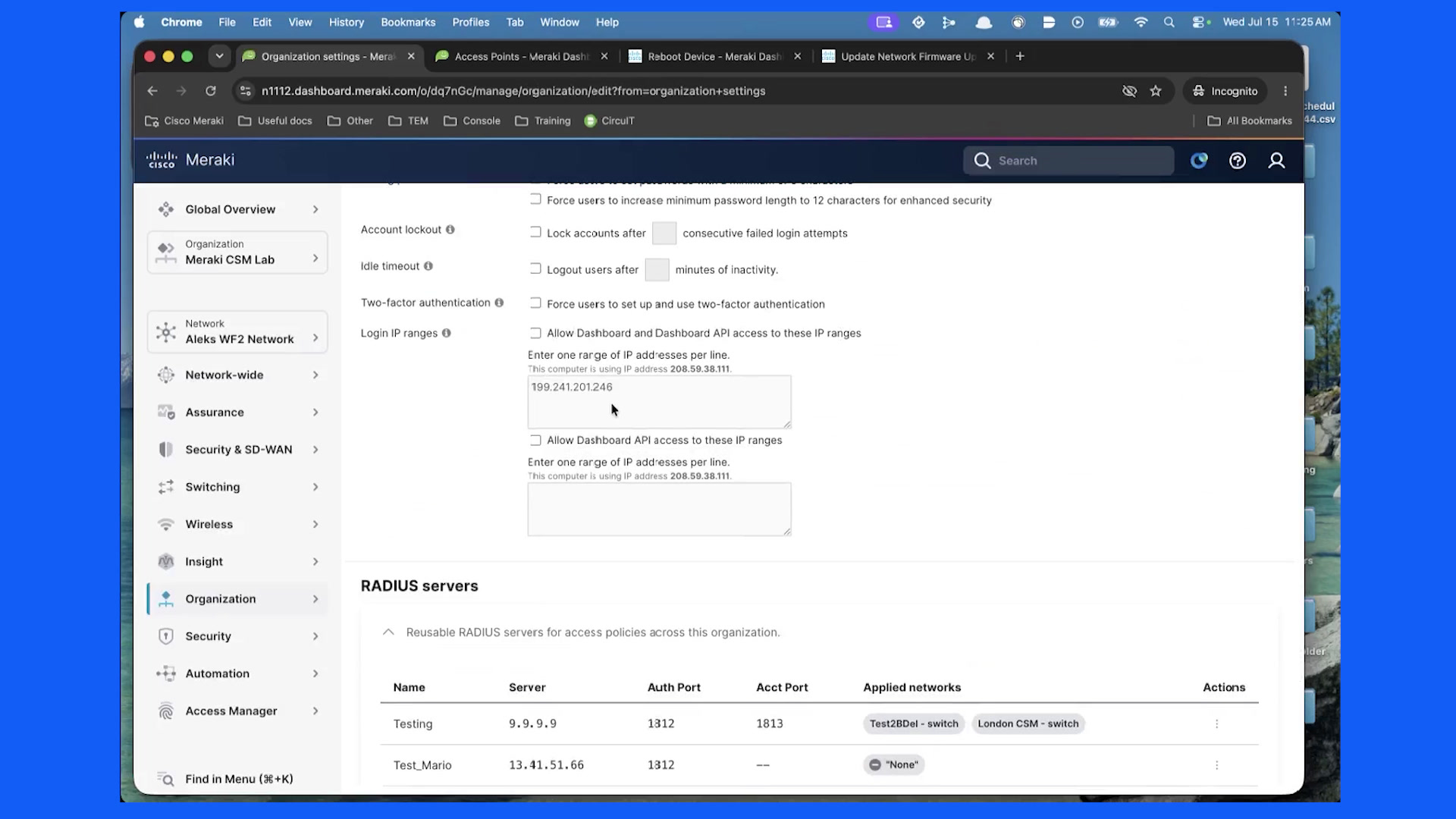Click the info icon next to Account lockout
1456x819 pixels.
tap(450, 230)
